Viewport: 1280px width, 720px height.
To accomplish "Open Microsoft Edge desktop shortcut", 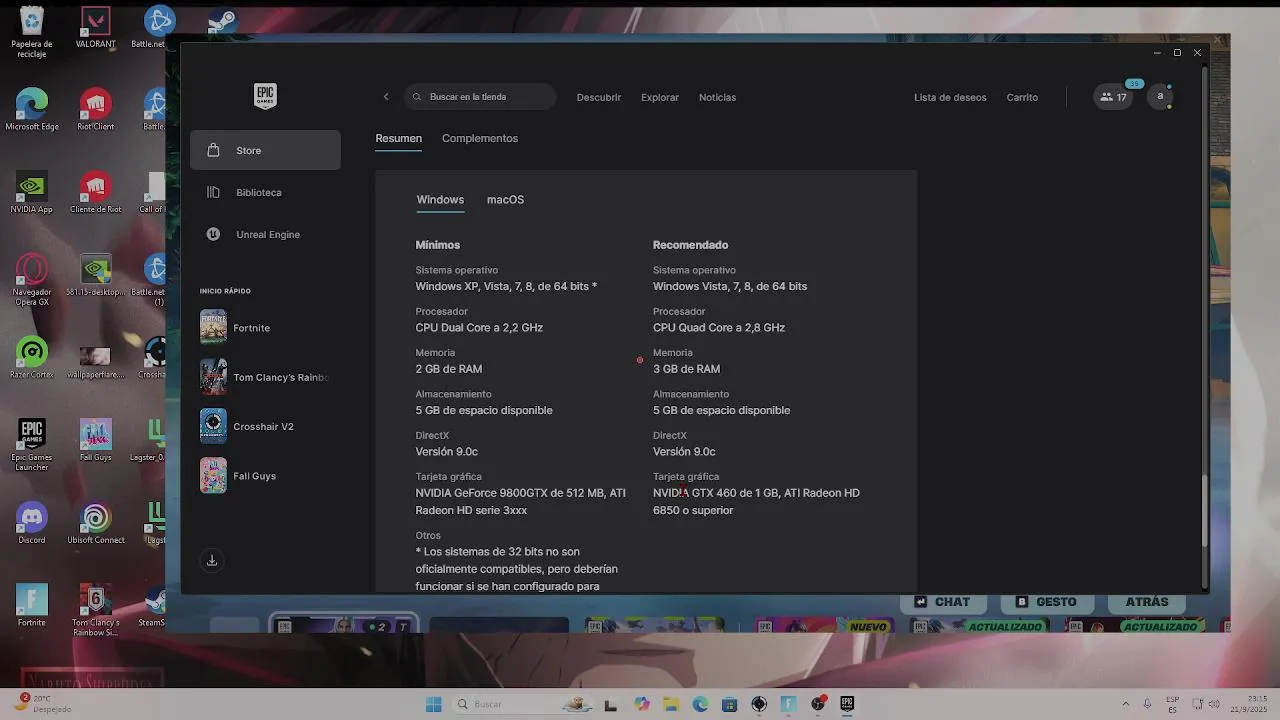I will click(x=32, y=109).
